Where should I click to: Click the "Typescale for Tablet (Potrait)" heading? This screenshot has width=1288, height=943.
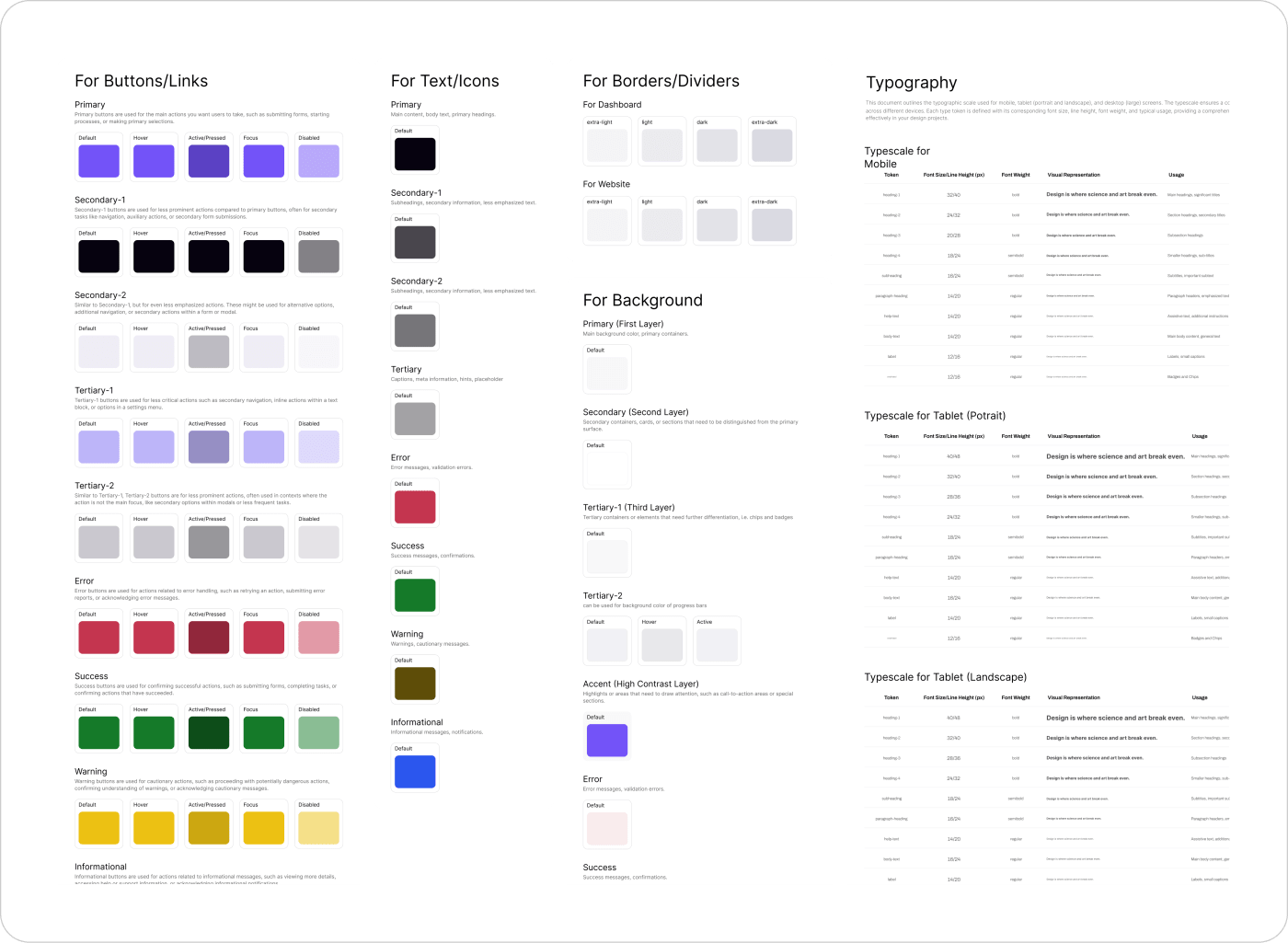click(935, 416)
